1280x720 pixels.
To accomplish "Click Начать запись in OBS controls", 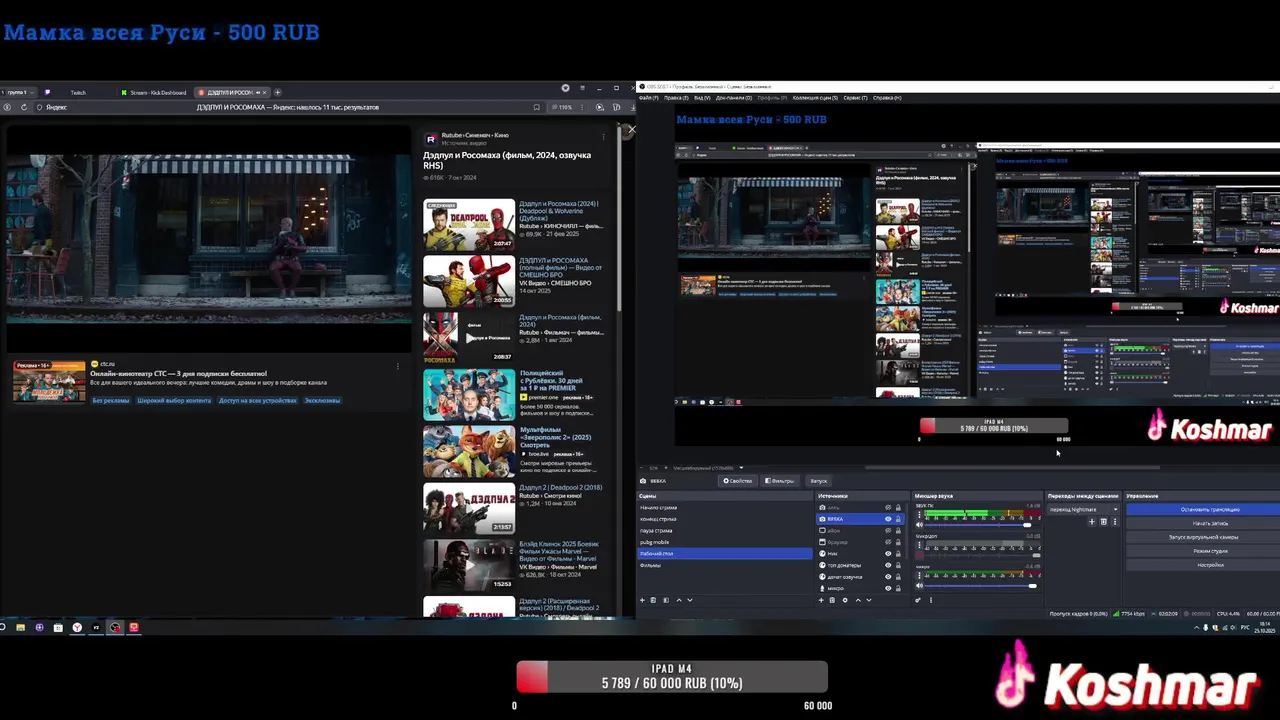I will (x=1204, y=523).
